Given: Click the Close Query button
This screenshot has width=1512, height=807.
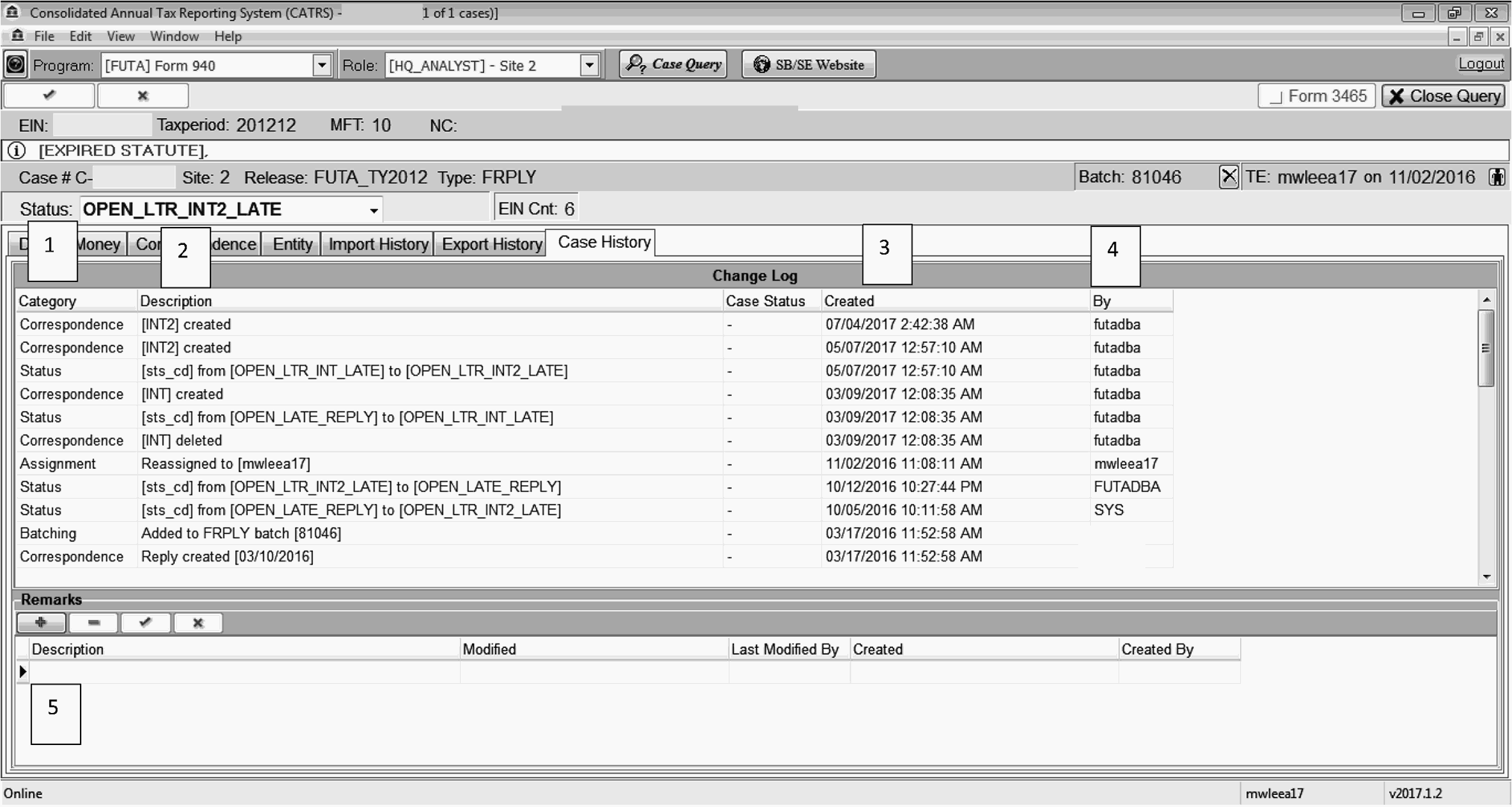Looking at the screenshot, I should [1444, 96].
